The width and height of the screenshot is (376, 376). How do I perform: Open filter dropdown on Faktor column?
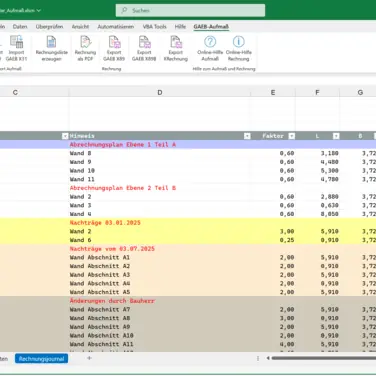[x=292, y=136]
